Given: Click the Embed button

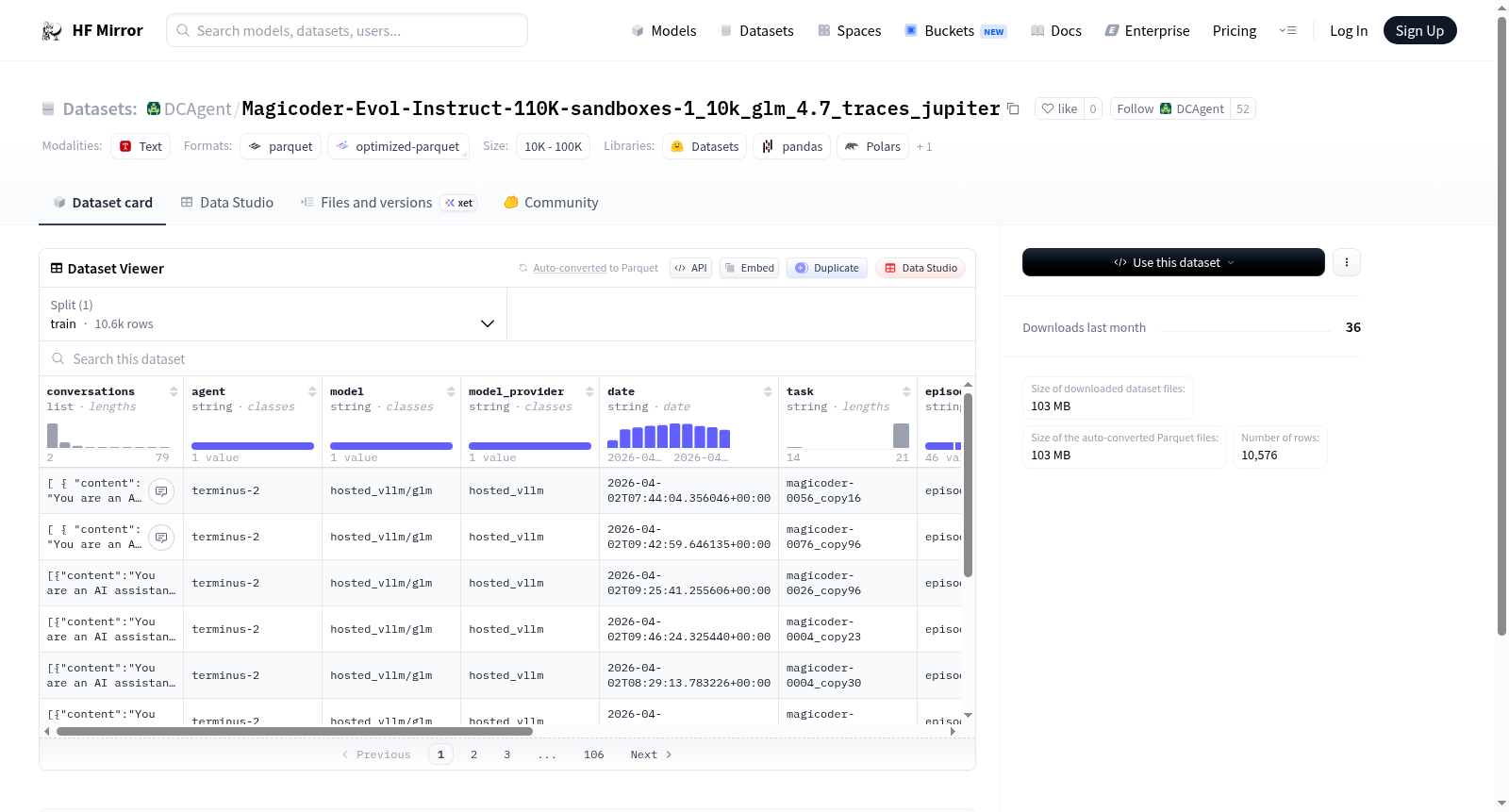Looking at the screenshot, I should point(749,268).
